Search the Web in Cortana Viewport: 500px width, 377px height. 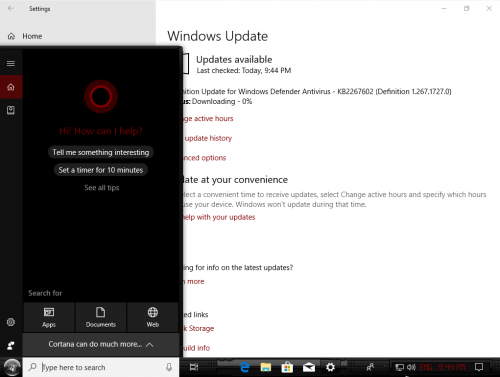click(153, 317)
